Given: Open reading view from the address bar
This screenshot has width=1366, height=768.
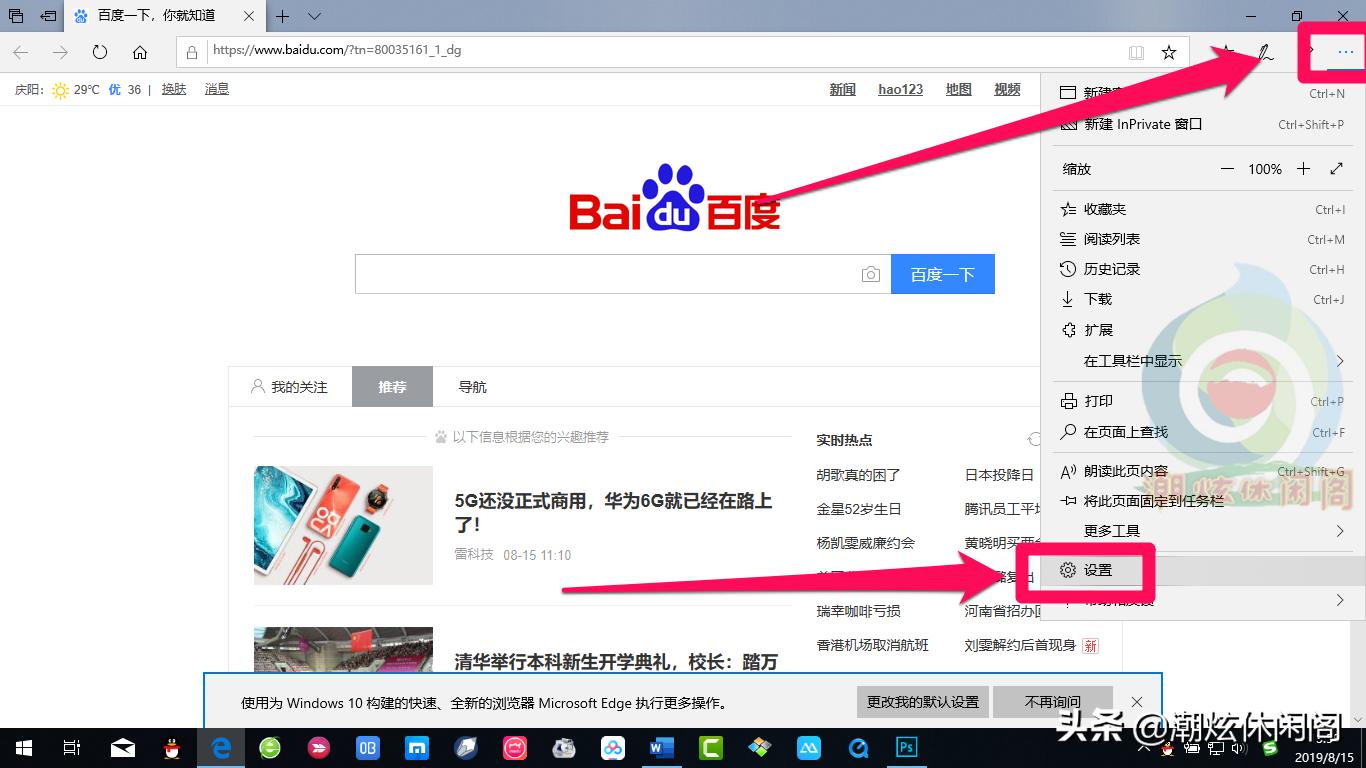Looking at the screenshot, I should (1137, 51).
